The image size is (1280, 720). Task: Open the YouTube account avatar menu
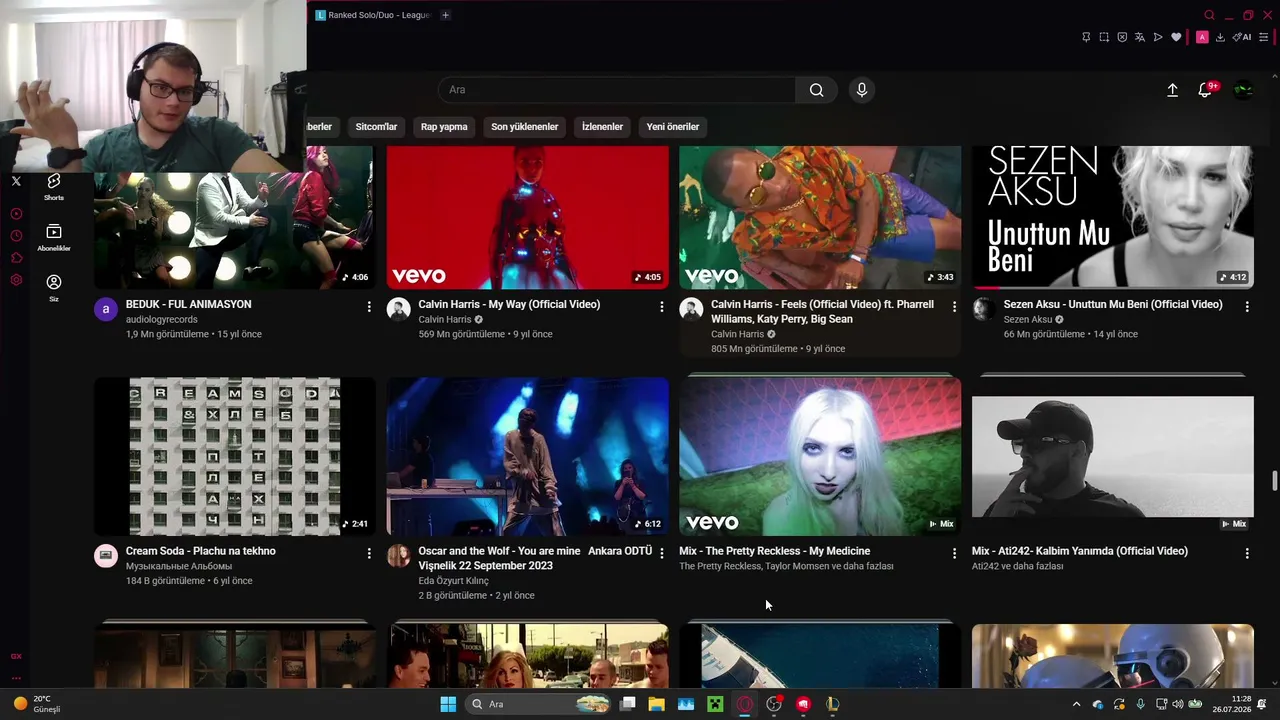1243,90
